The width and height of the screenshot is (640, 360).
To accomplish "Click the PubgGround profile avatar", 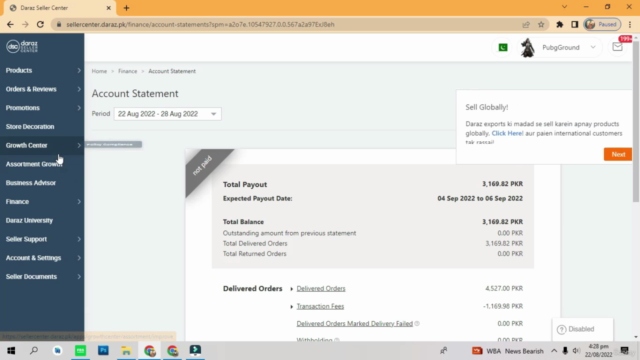I will click(527, 48).
